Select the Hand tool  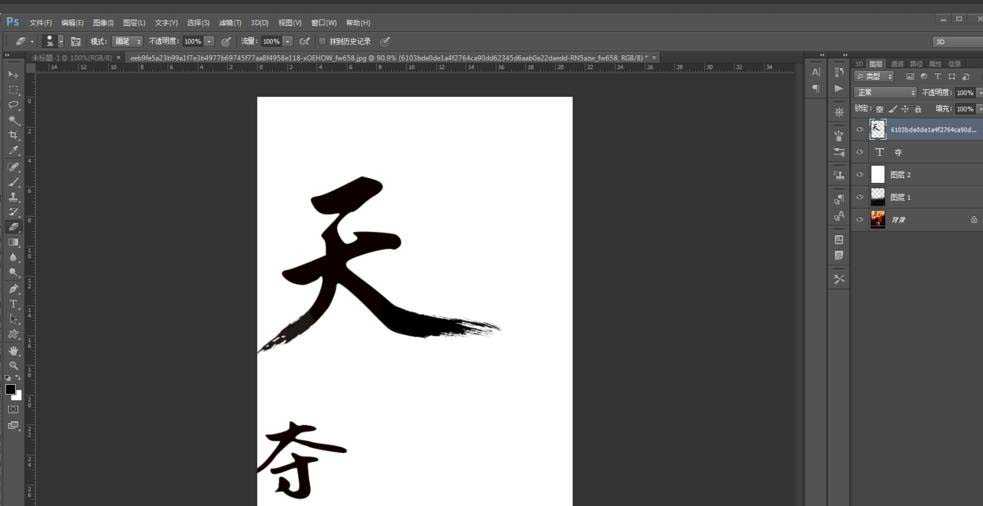[13, 351]
